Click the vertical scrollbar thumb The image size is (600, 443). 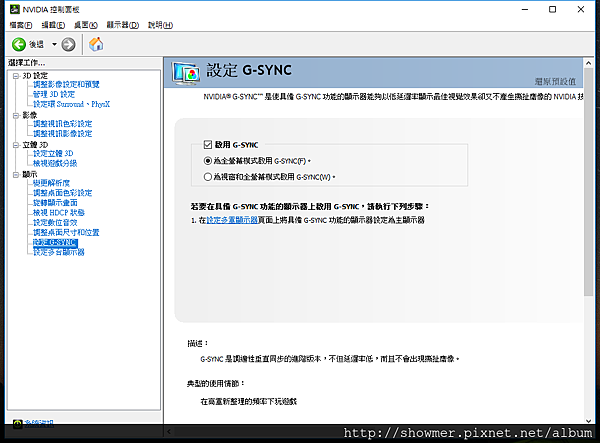coord(589,182)
